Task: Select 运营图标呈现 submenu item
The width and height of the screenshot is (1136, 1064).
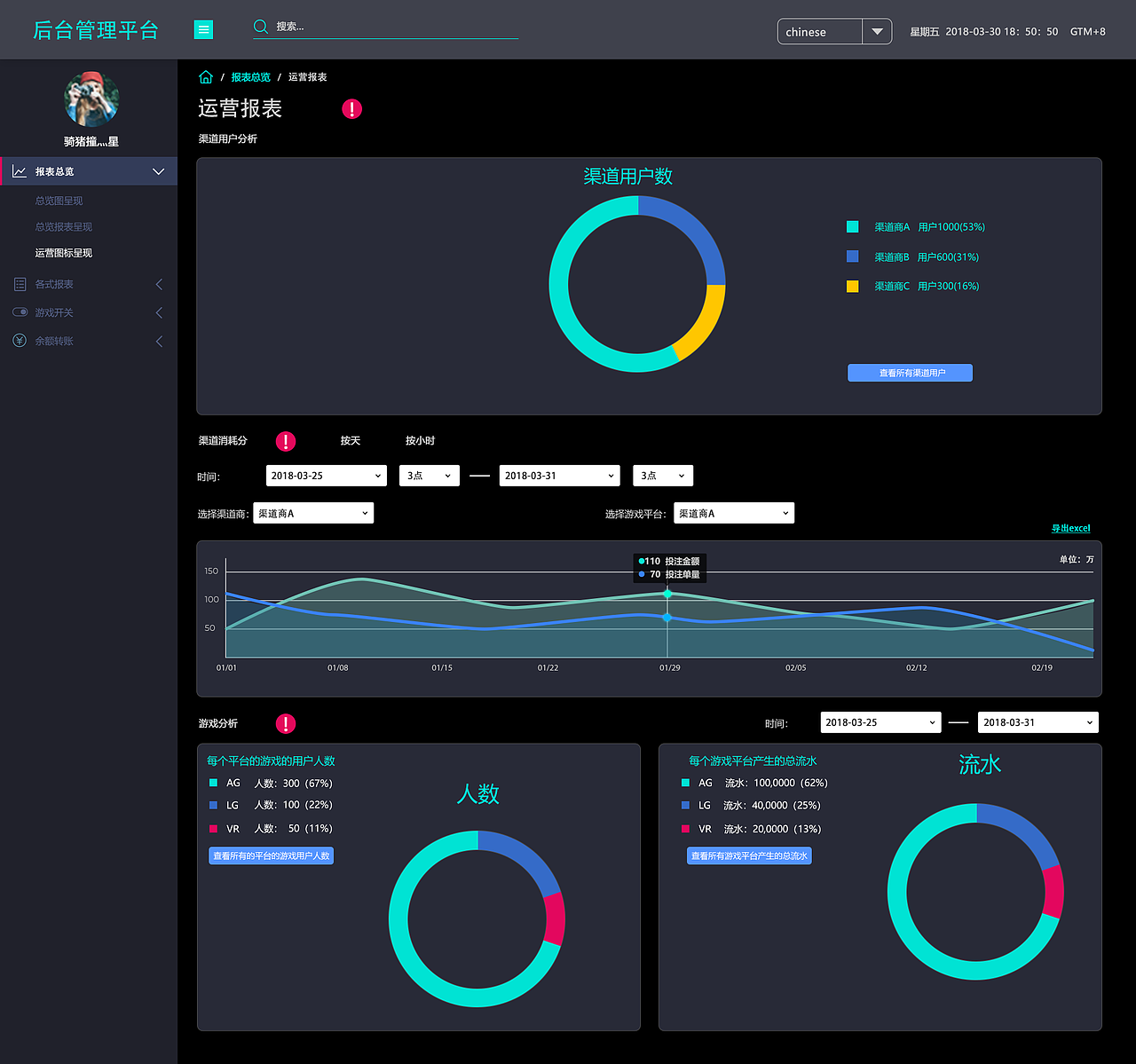Action: (64, 253)
